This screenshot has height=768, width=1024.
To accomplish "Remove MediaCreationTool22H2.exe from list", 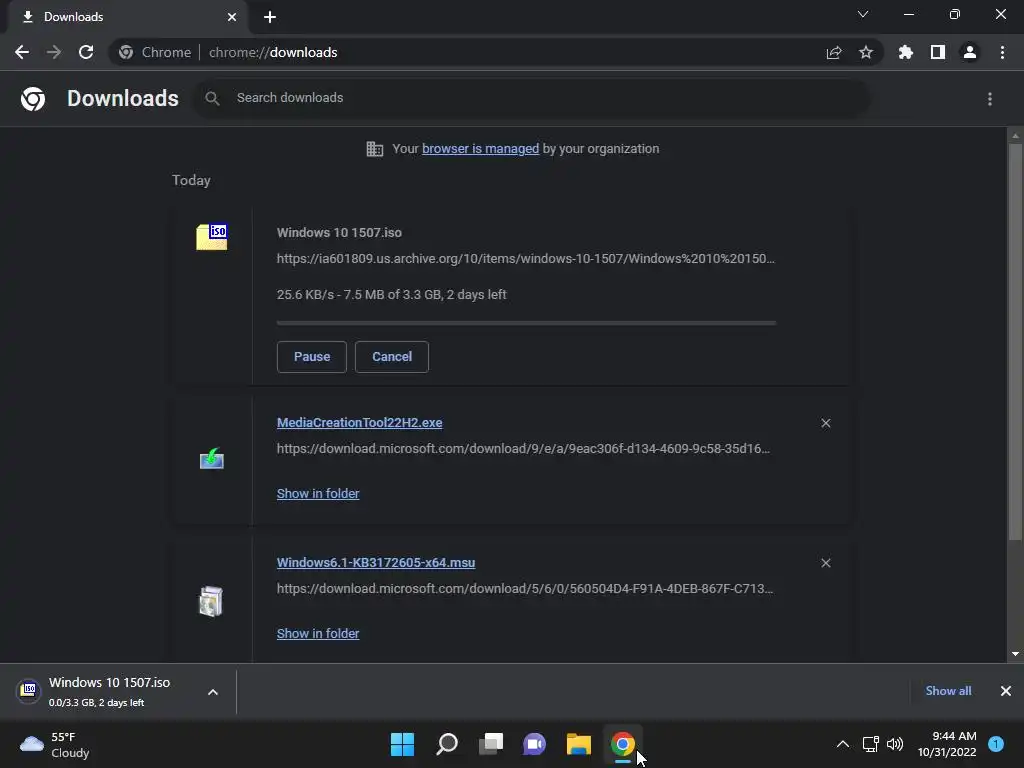I will point(825,423).
